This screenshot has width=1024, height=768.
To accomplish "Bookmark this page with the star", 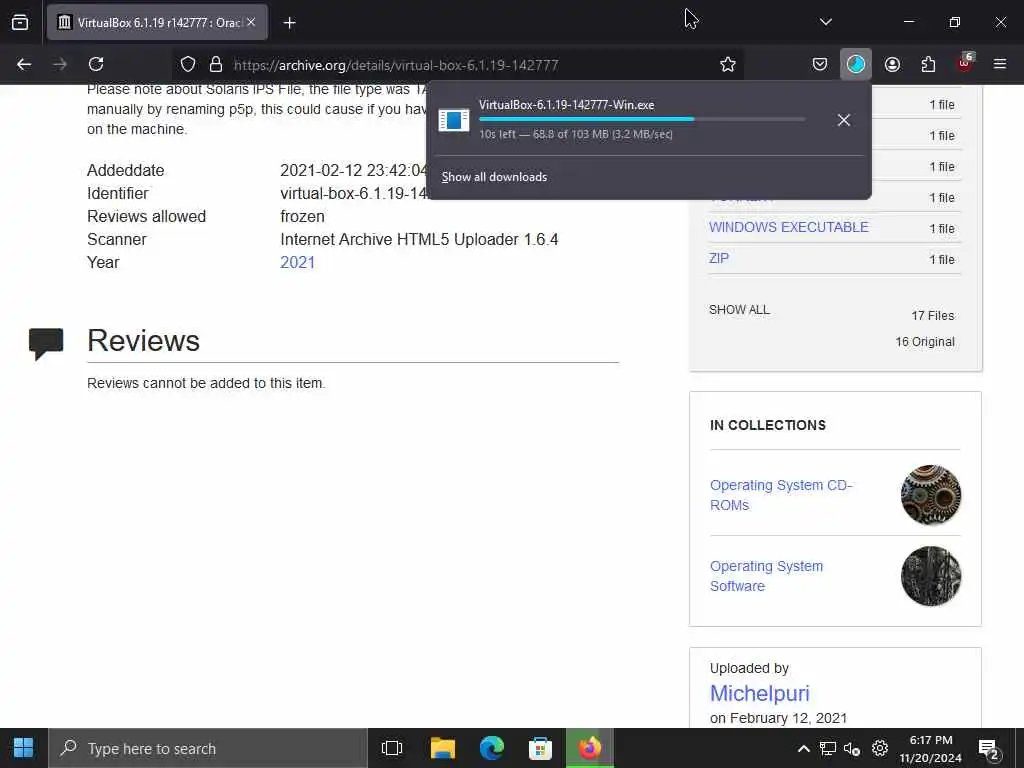I will (728, 64).
